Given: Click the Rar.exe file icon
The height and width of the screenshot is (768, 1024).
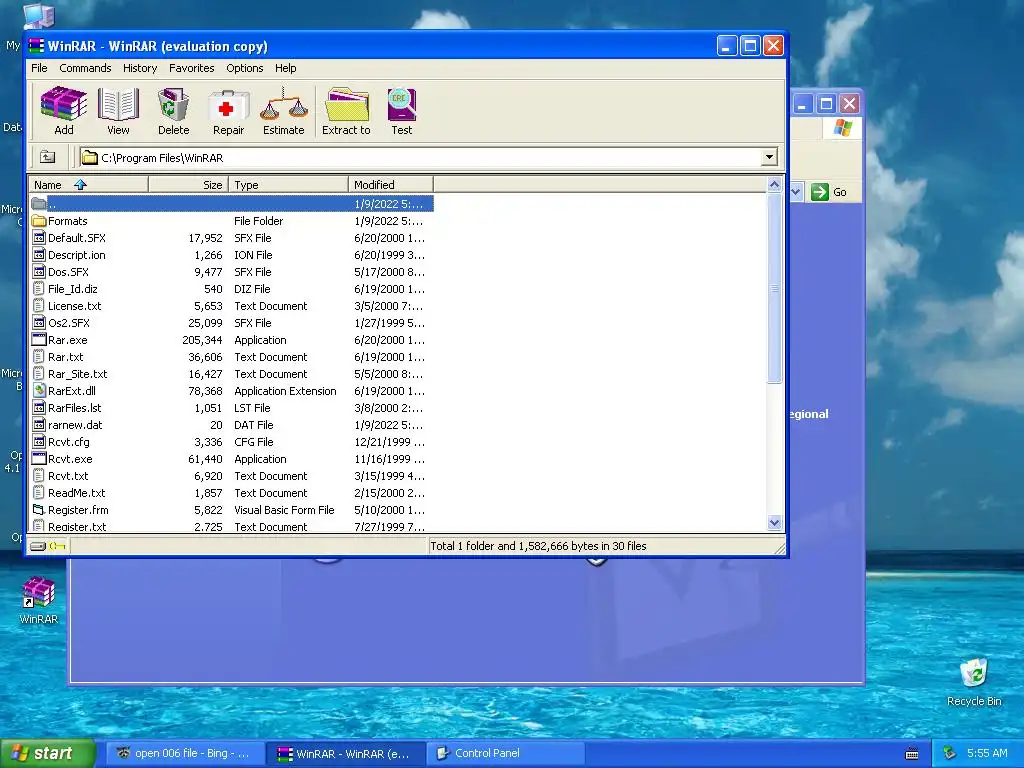Looking at the screenshot, I should click(39, 340).
